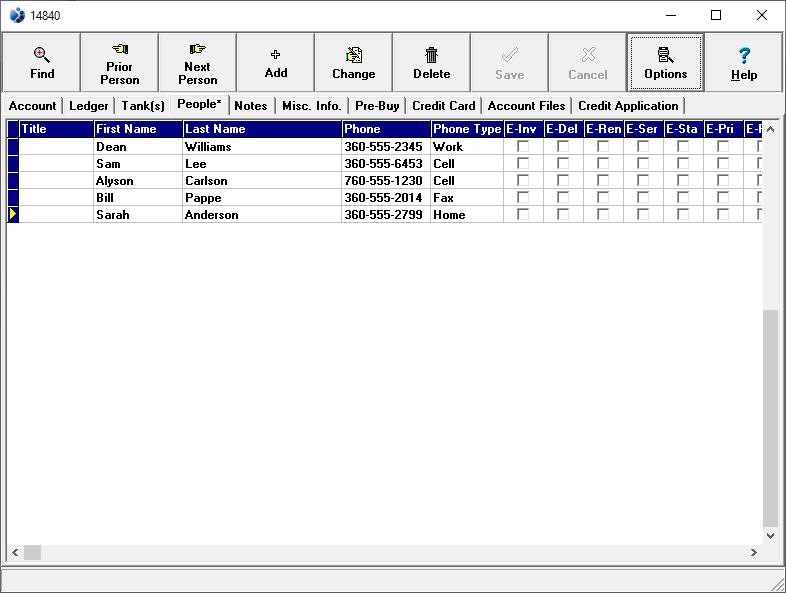Click the Phone Type column header

point(467,129)
